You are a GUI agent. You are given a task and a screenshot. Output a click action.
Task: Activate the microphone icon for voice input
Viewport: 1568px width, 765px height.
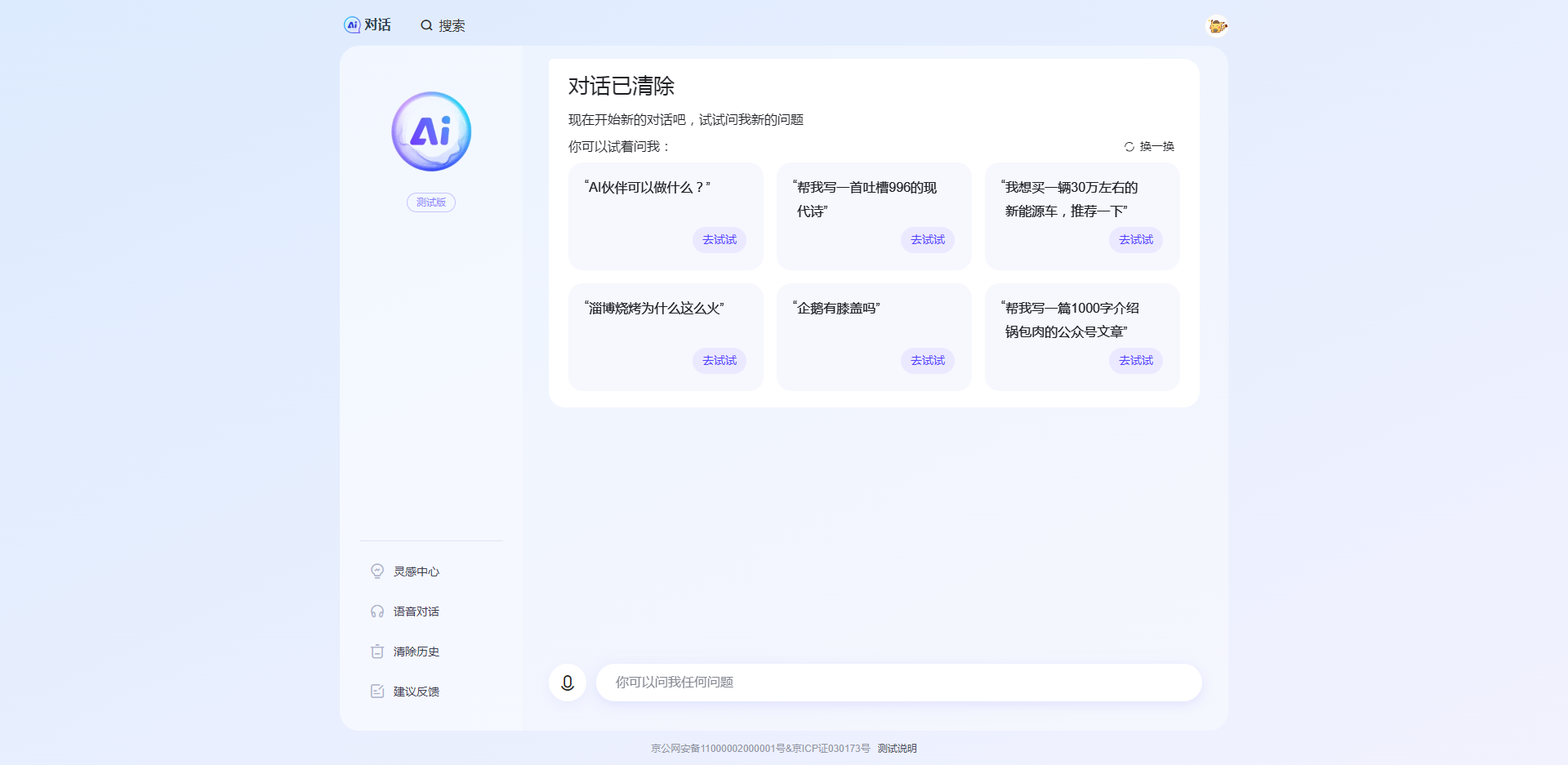(567, 683)
